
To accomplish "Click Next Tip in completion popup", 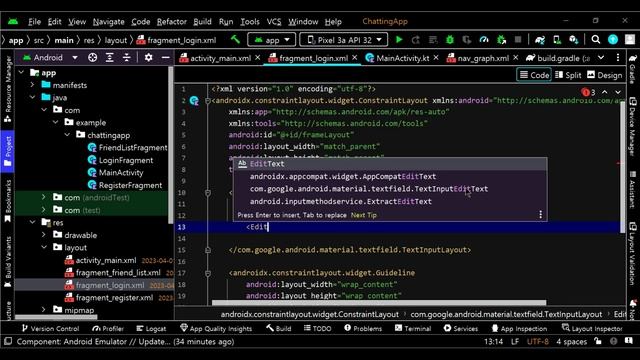I will pos(363,215).
